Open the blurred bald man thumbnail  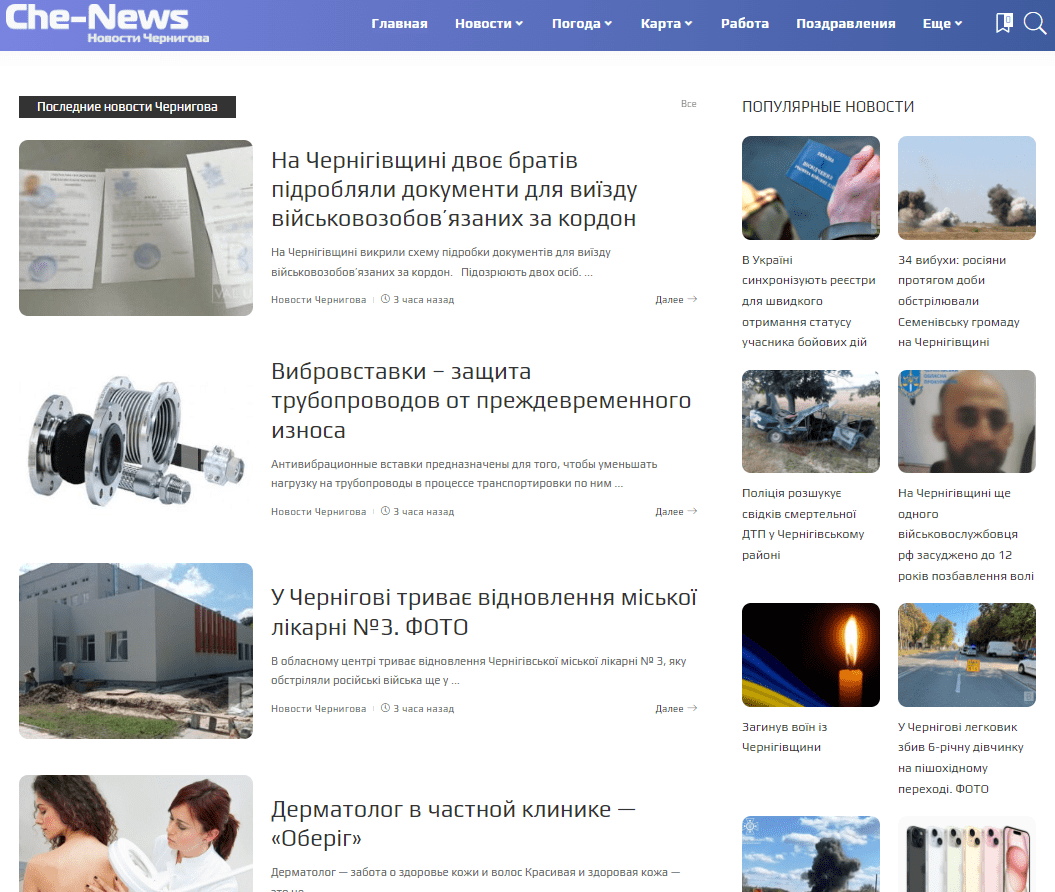(x=967, y=421)
